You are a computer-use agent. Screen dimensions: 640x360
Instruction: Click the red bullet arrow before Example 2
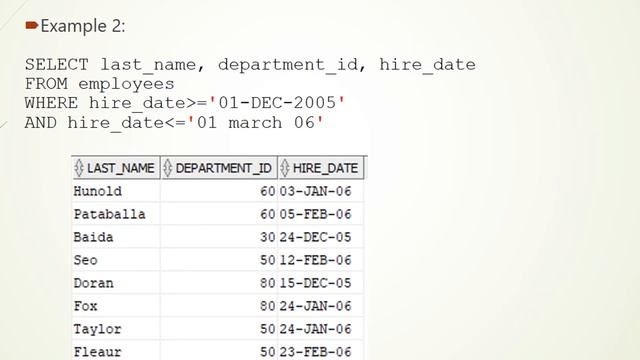point(31,26)
